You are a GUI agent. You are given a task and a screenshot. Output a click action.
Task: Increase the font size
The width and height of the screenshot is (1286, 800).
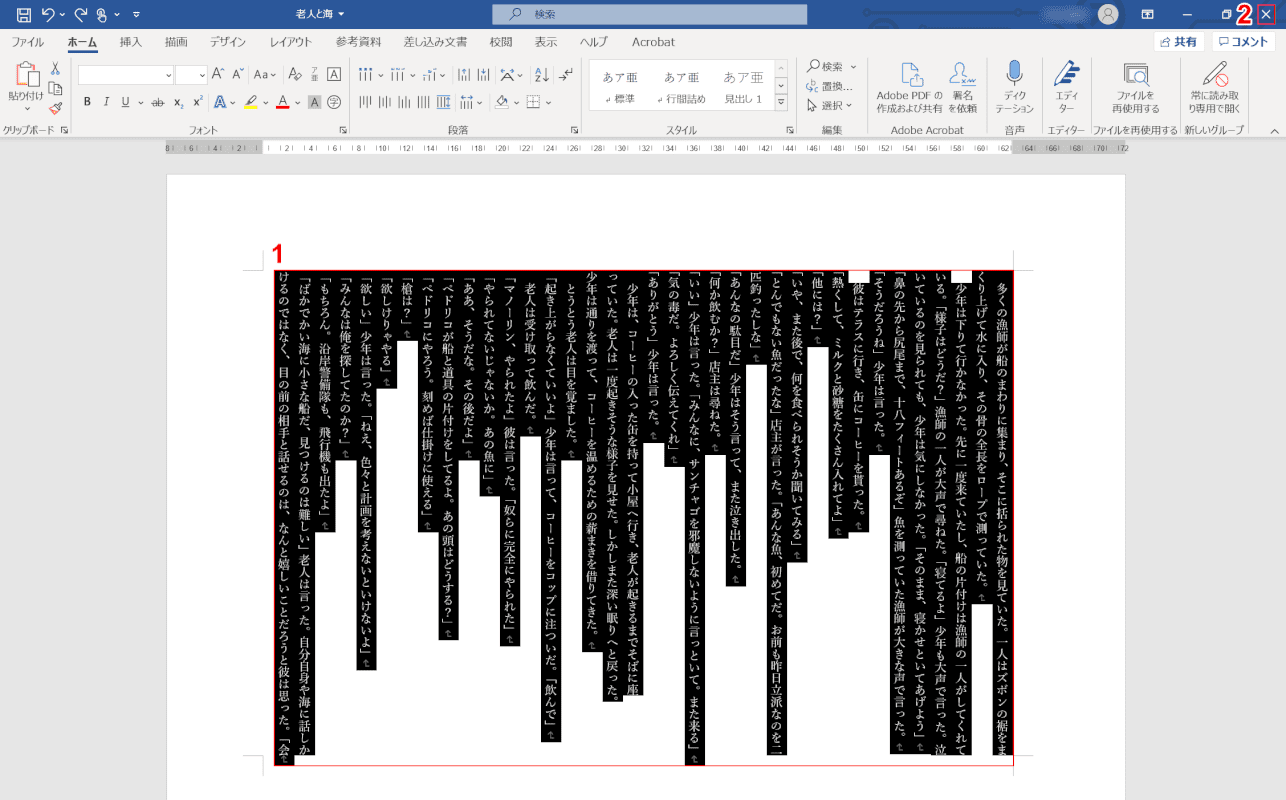(218, 74)
